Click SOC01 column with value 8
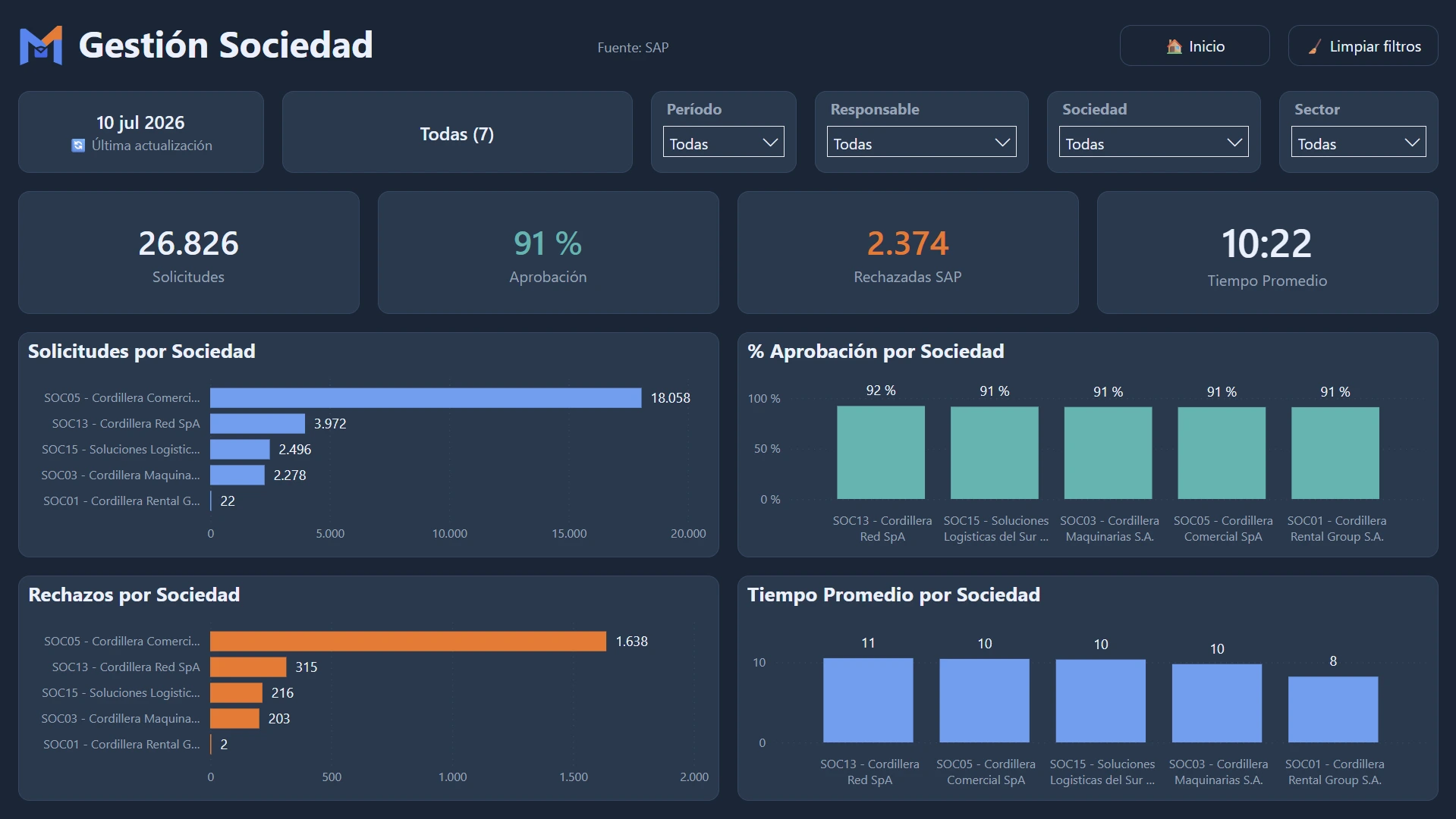This screenshot has width=1456, height=819. click(1333, 710)
